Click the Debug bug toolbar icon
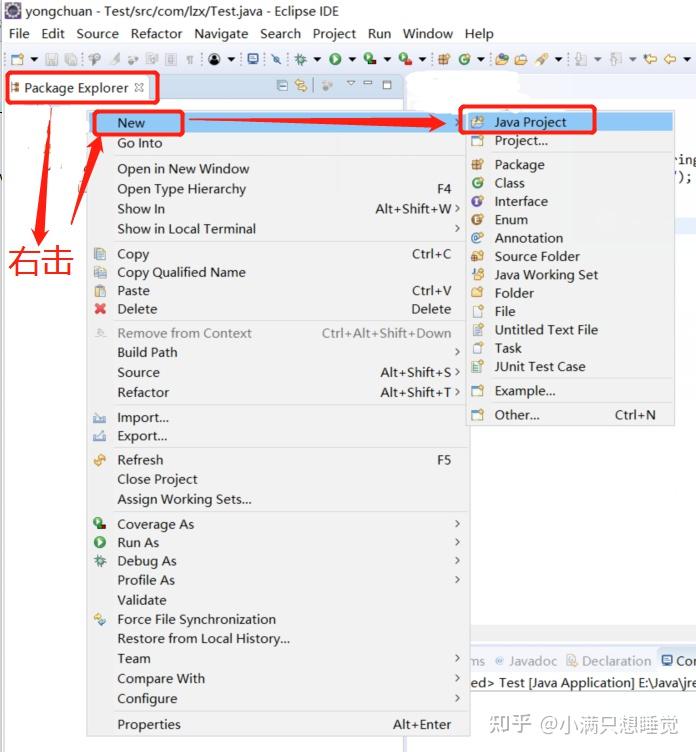Image resolution: width=696 pixels, height=752 pixels. tap(301, 59)
